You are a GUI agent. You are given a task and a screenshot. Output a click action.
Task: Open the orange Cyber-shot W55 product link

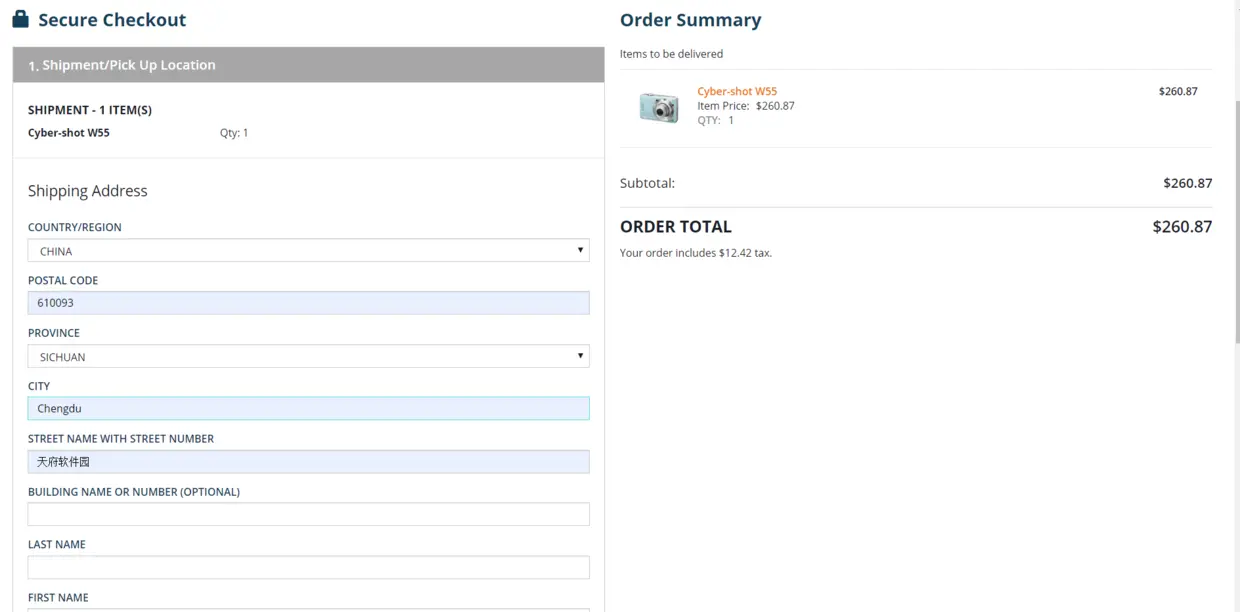(x=736, y=91)
